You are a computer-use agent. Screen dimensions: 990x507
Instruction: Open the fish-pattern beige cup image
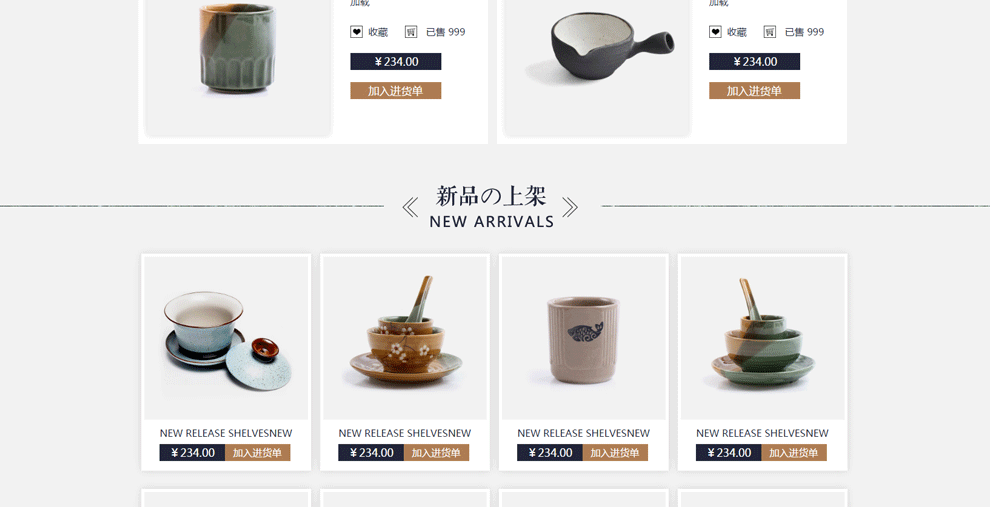583,338
